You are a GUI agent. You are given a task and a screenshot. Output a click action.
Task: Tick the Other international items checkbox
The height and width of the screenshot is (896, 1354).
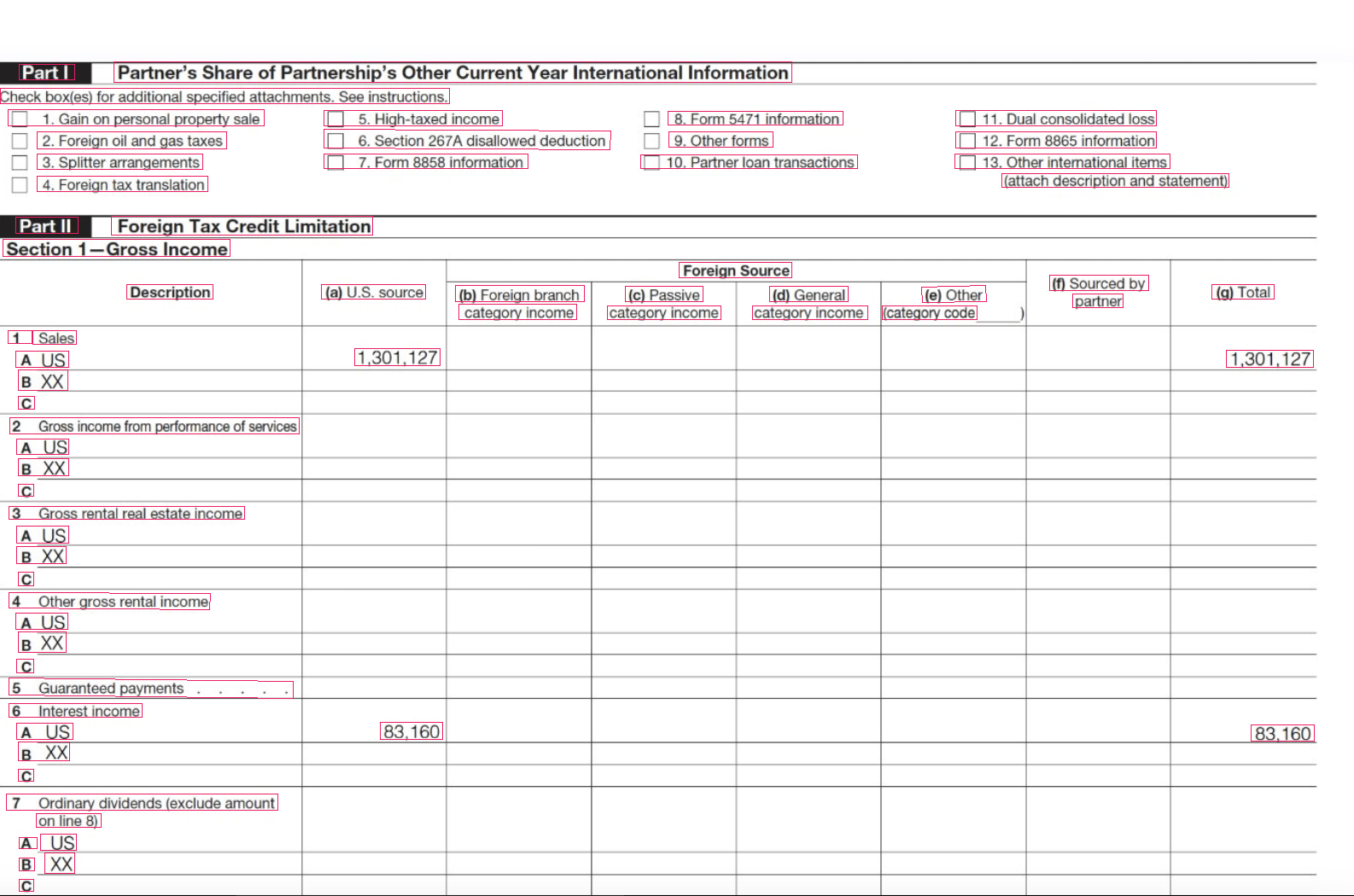click(x=967, y=162)
